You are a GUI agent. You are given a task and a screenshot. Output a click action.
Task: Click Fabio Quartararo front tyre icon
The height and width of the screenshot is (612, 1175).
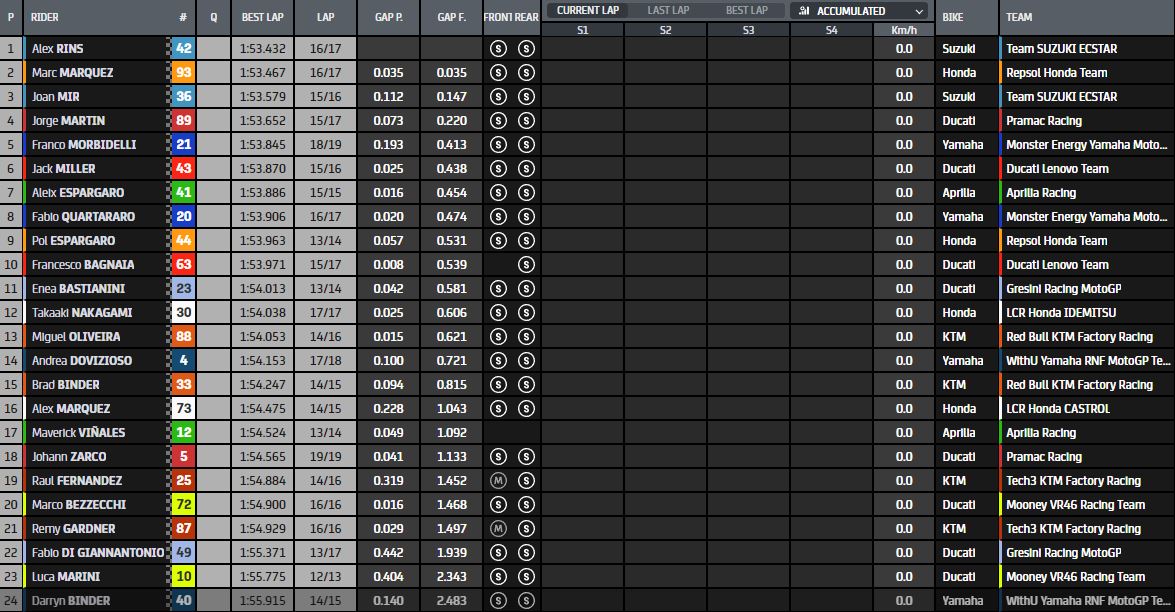coord(498,216)
